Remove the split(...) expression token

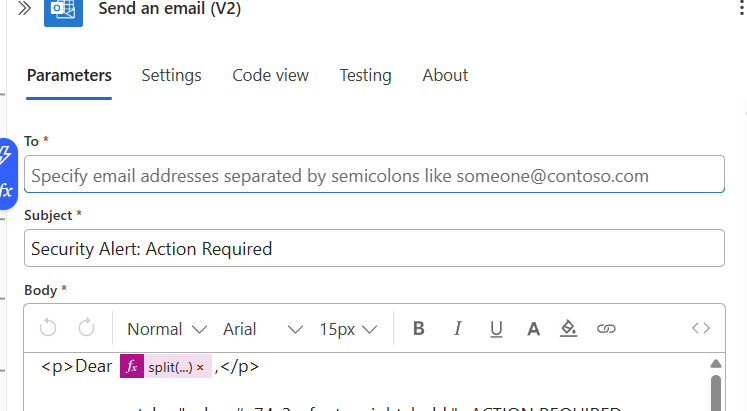click(201, 368)
